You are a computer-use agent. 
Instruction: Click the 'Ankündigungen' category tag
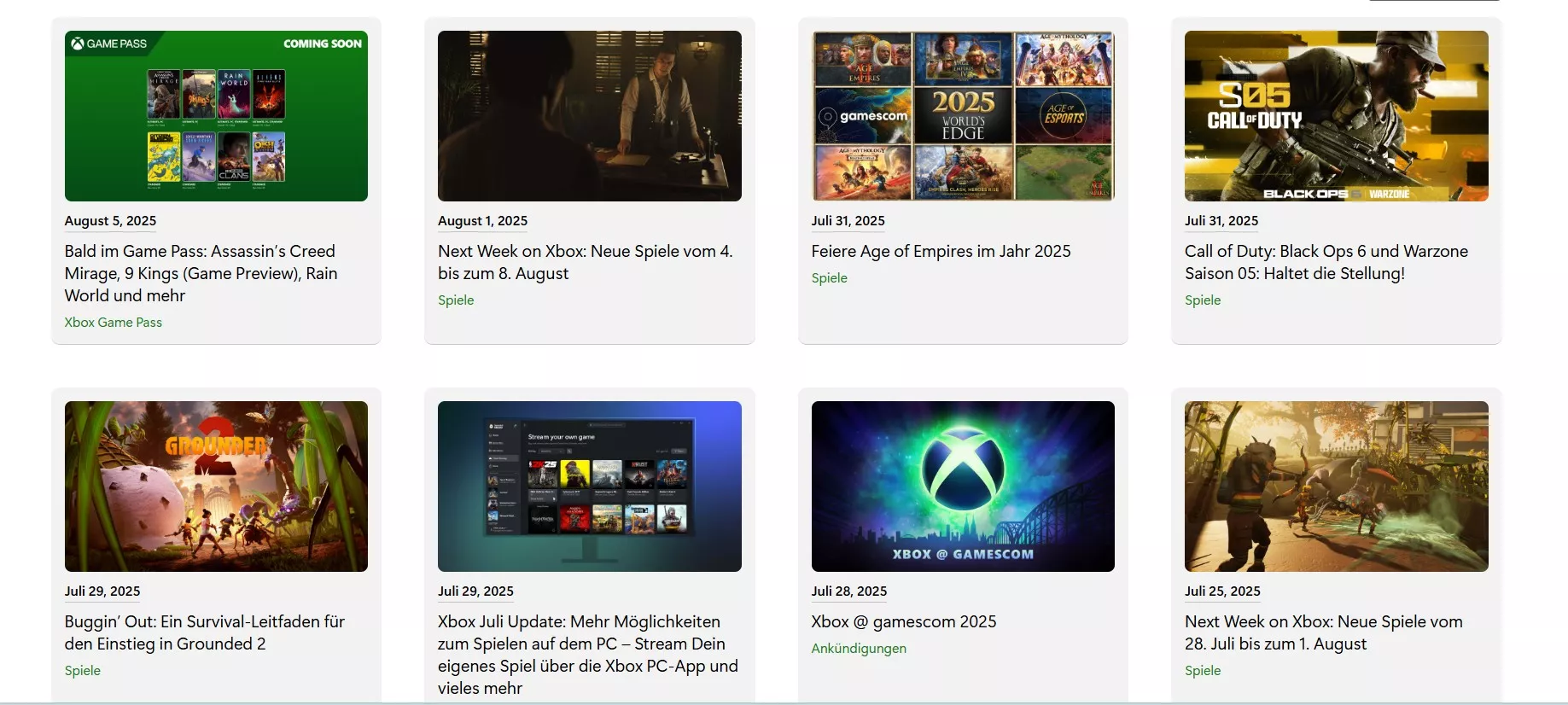859,649
